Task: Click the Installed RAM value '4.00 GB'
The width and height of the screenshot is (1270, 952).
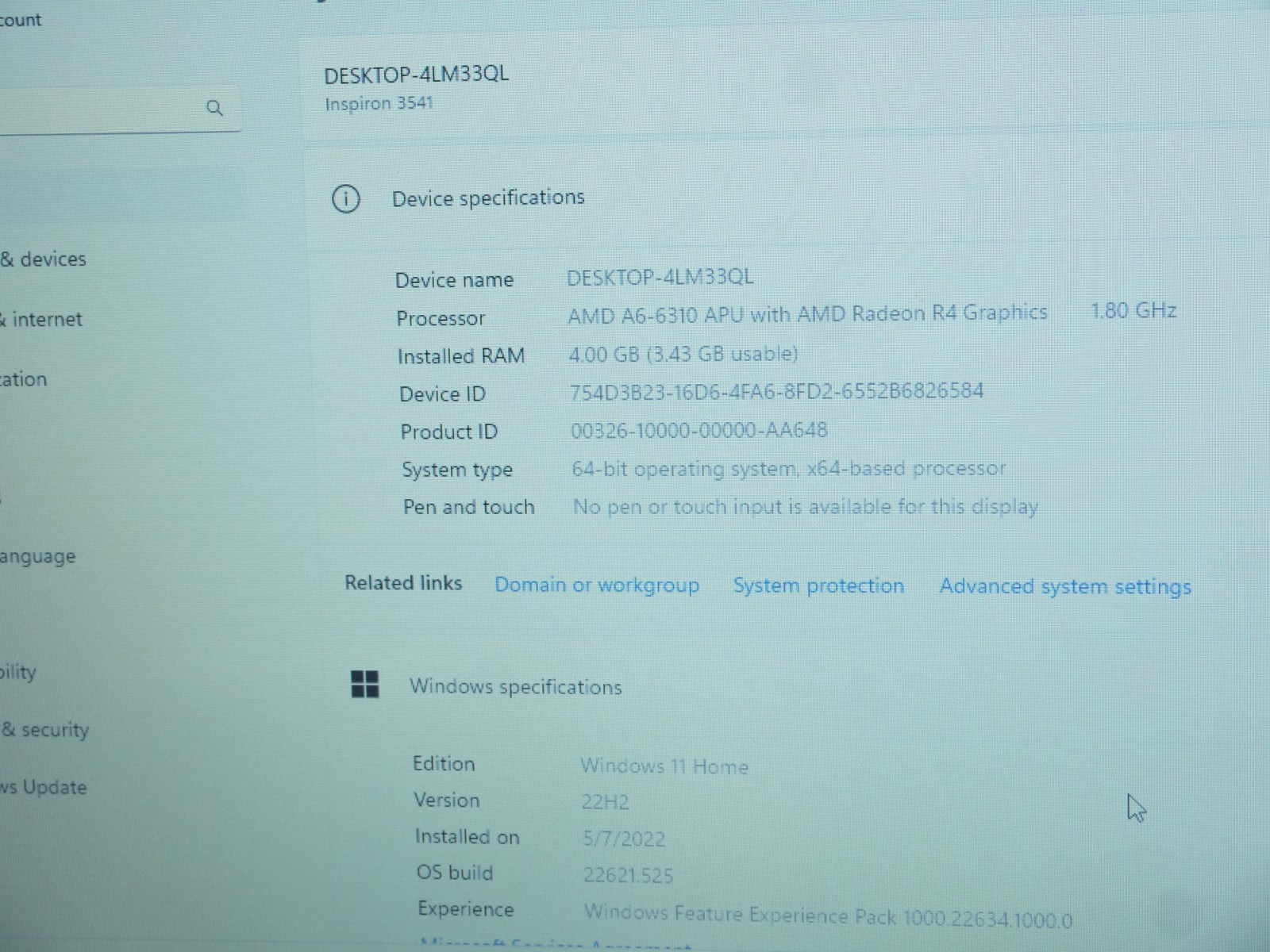Action: [603, 354]
